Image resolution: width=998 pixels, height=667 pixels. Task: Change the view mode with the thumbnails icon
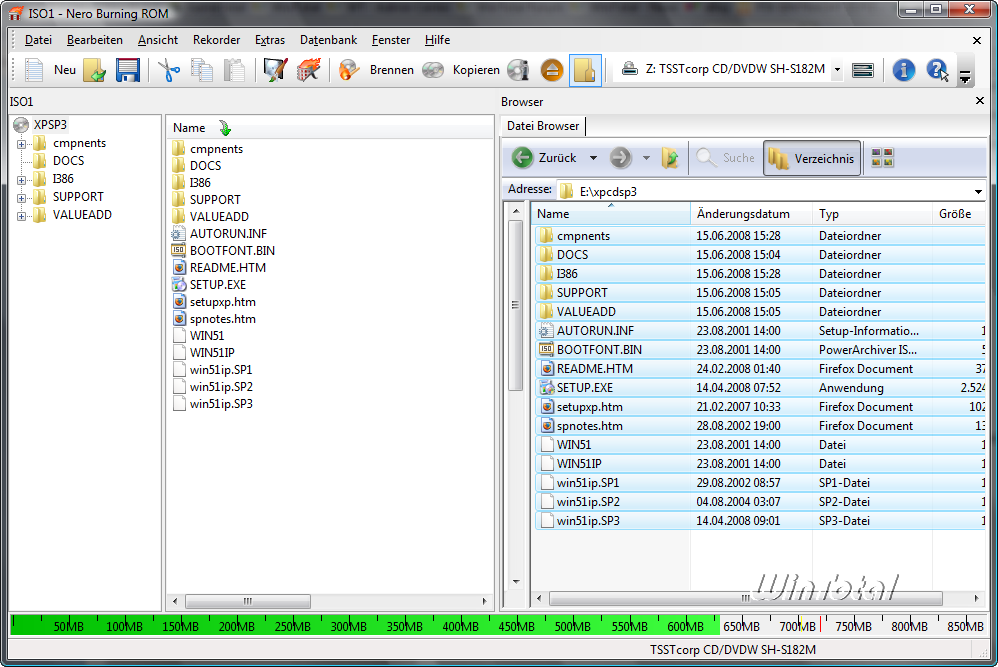882,158
